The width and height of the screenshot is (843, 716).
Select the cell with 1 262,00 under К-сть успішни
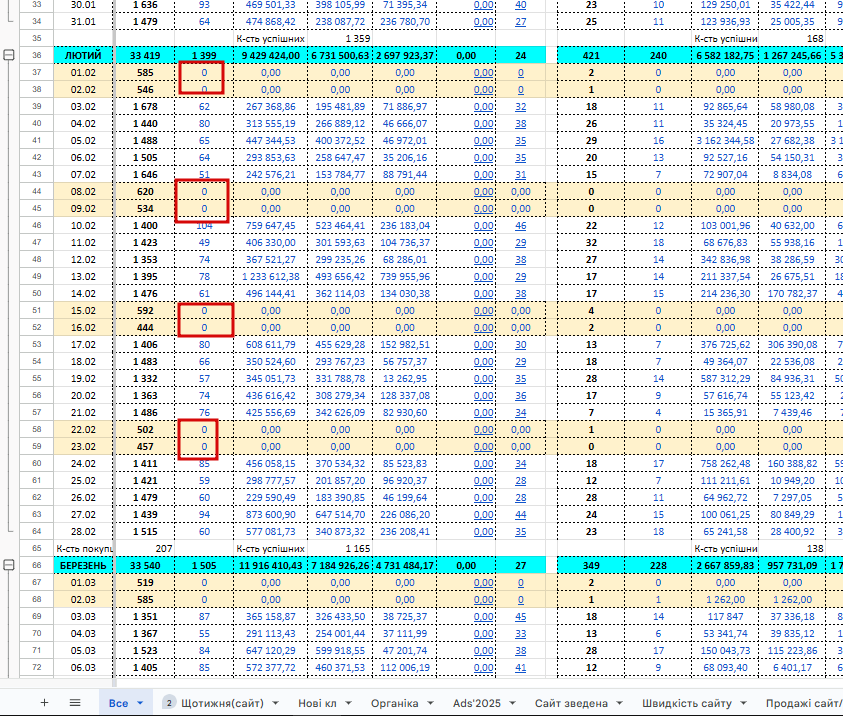pyautogui.click(x=725, y=599)
